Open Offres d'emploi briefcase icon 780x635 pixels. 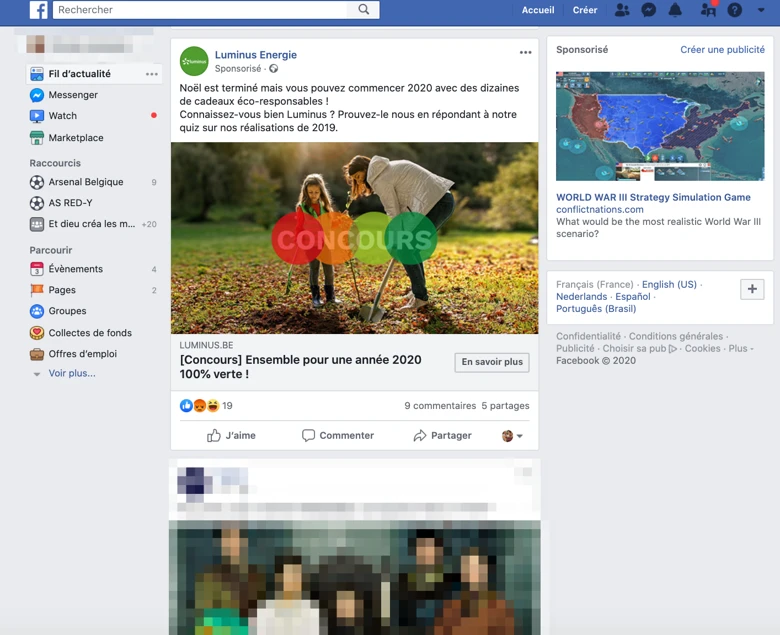[37, 354]
